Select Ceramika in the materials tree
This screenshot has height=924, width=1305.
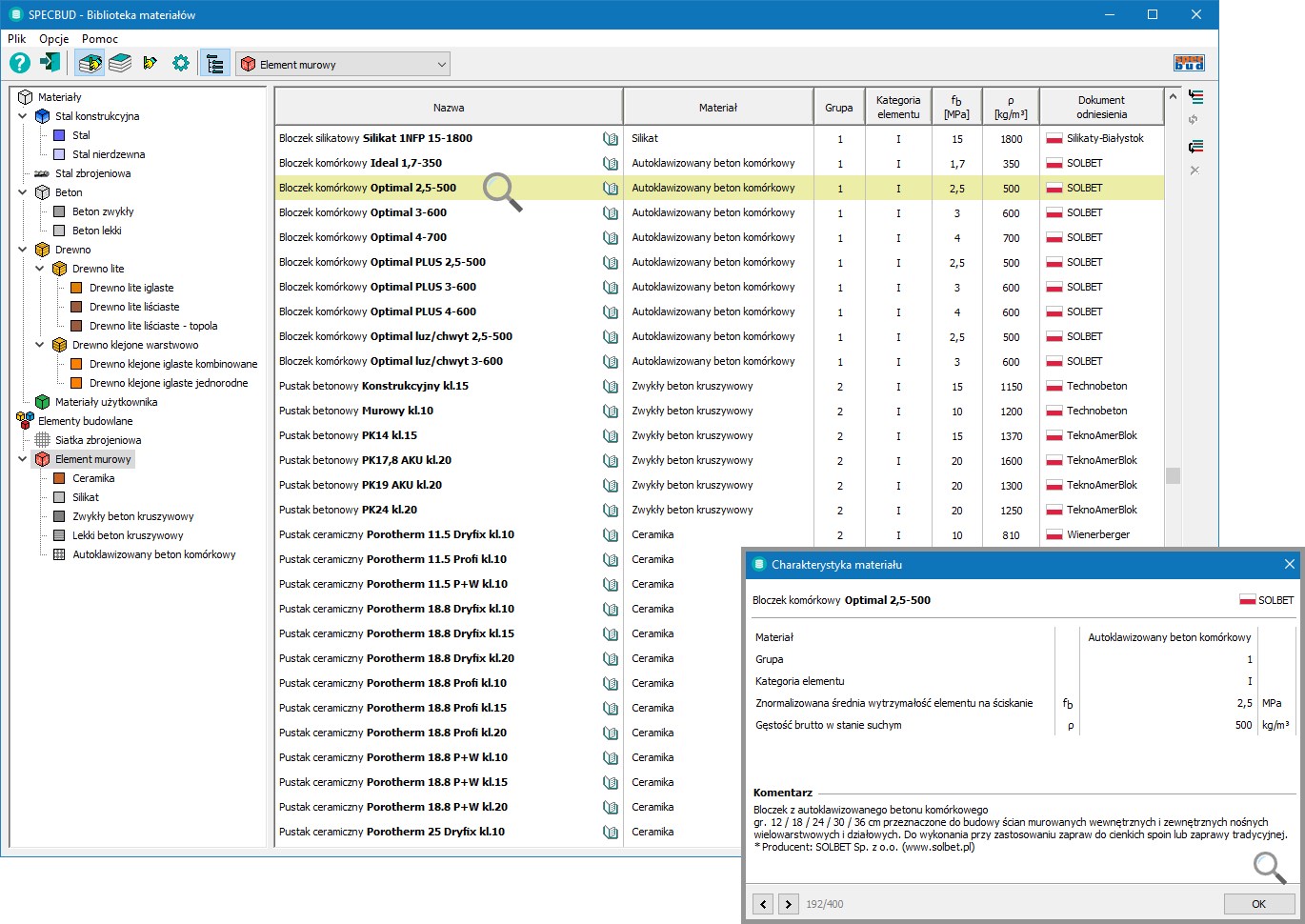click(93, 478)
